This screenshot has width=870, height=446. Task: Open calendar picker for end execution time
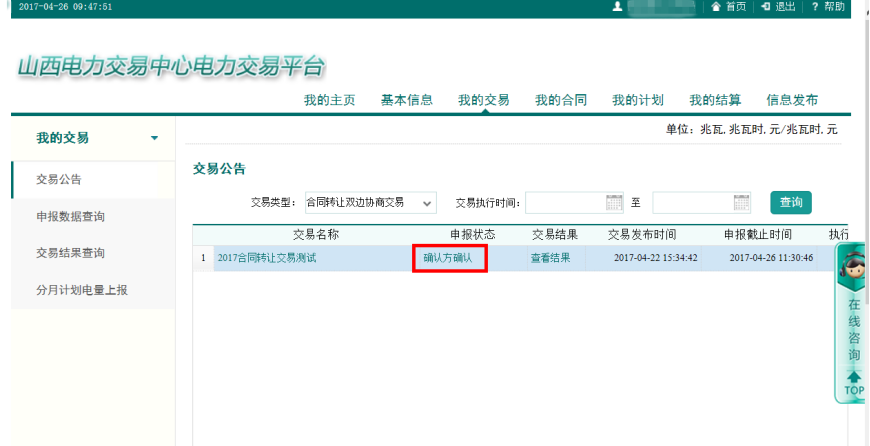pos(741,203)
